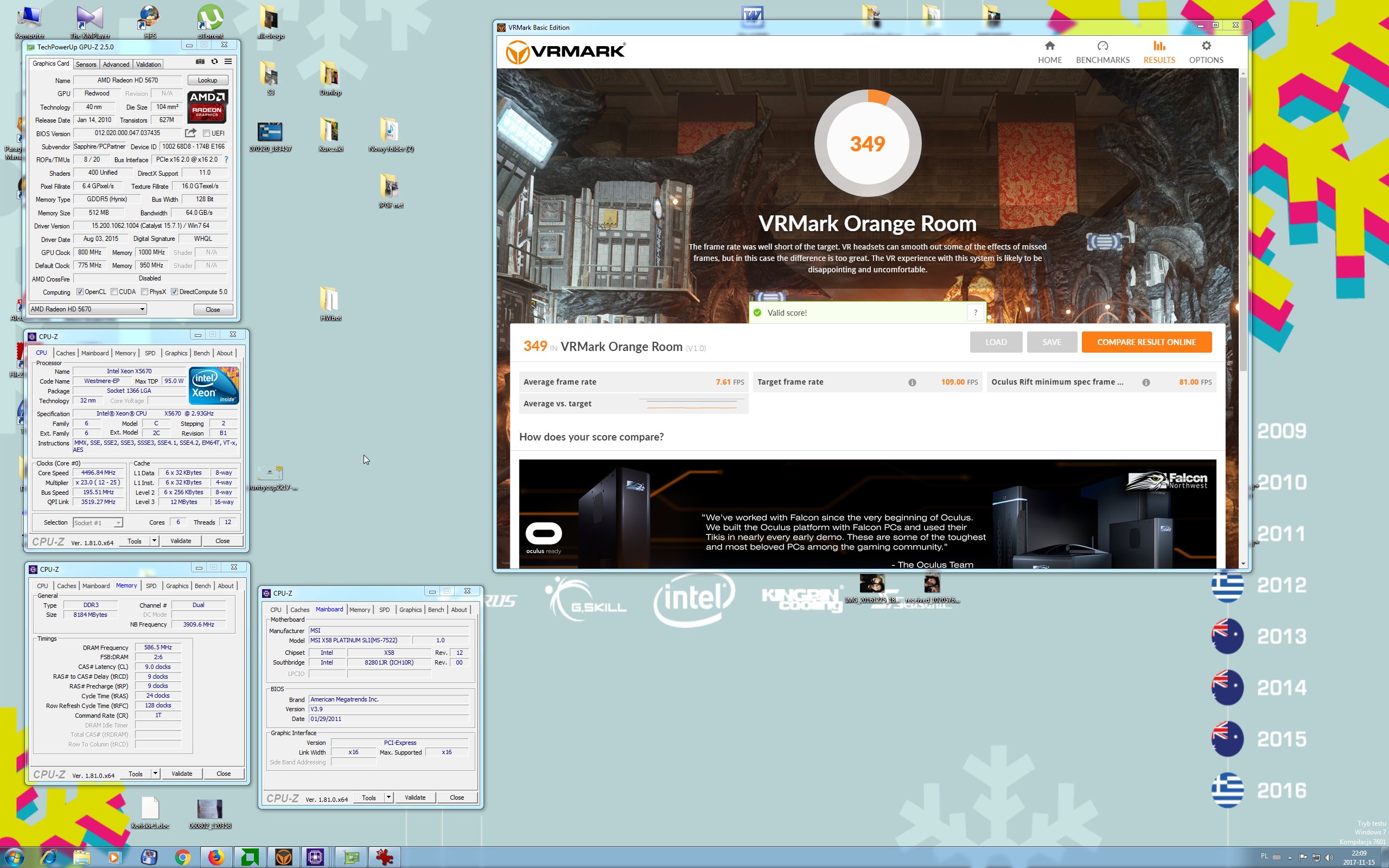Image resolution: width=1389 pixels, height=868 pixels.
Task: Go to VRMark HOME
Action: tap(1050, 52)
